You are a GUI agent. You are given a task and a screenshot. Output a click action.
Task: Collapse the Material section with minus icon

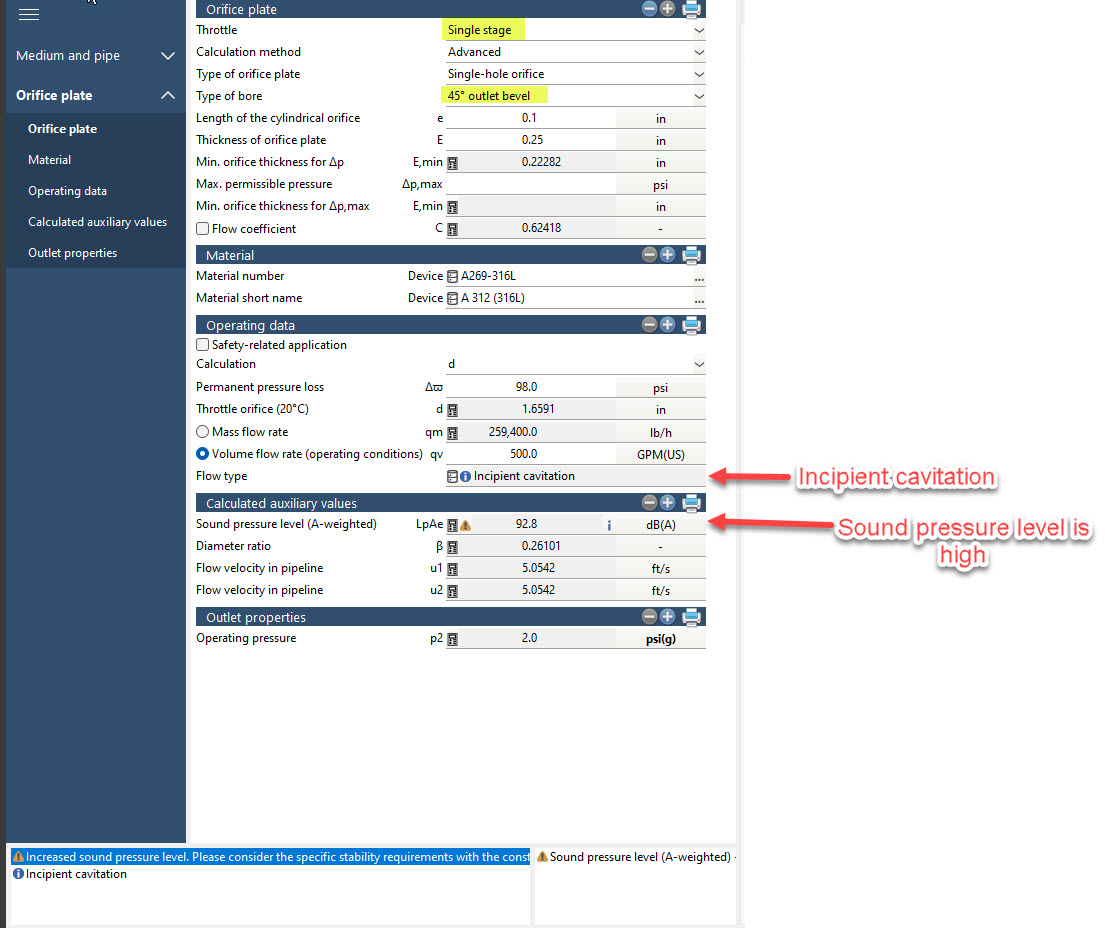[650, 255]
